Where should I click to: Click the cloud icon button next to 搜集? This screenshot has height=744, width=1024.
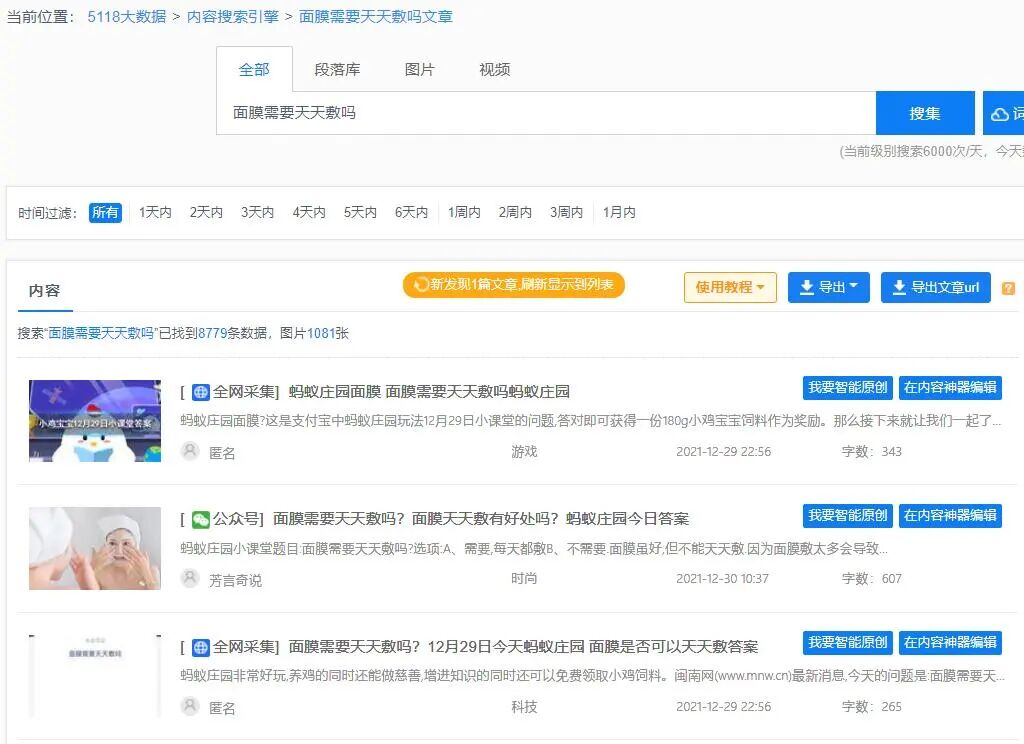[x=1004, y=113]
